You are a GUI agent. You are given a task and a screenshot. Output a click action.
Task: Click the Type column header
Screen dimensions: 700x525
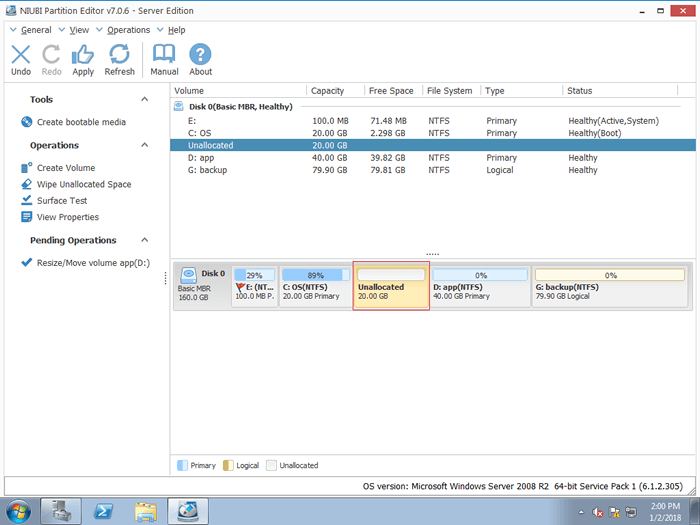pyautogui.click(x=522, y=90)
